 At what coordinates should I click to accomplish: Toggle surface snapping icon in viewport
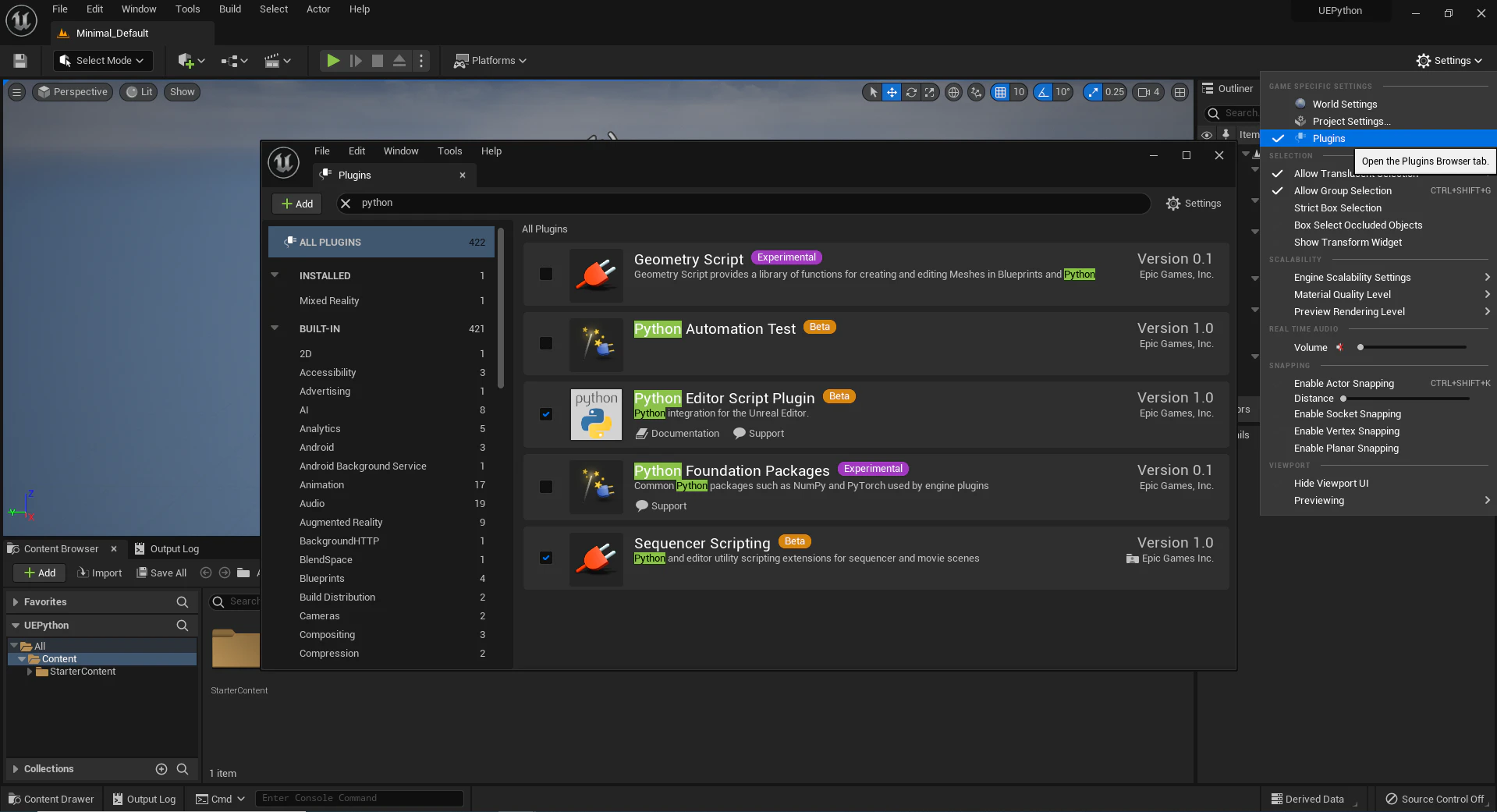pyautogui.click(x=977, y=92)
